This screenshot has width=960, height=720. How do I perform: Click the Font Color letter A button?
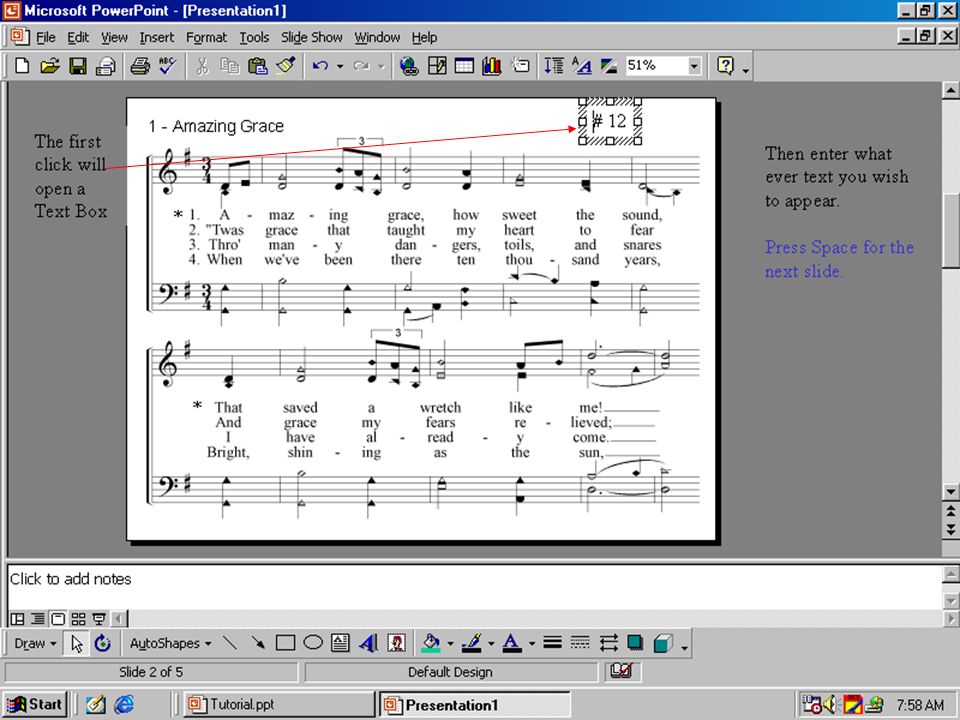(x=512, y=643)
